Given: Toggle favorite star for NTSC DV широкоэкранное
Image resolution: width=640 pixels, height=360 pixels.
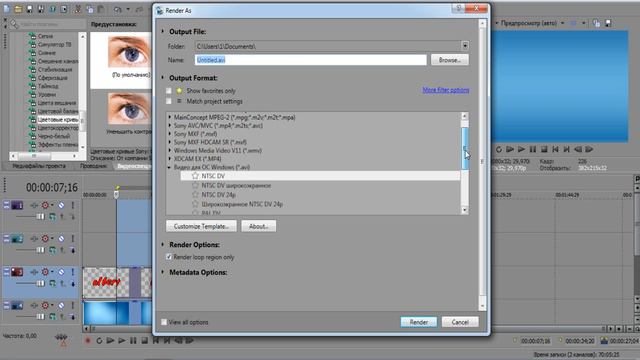Looking at the screenshot, I should pos(195,185).
